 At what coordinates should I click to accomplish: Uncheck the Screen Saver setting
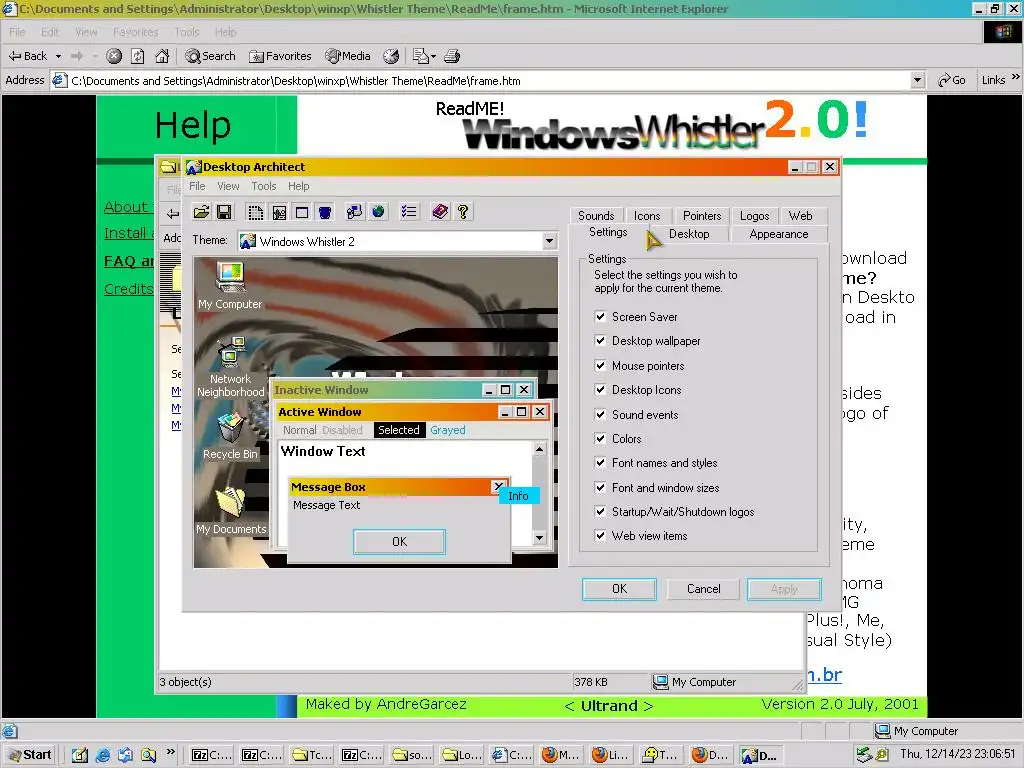point(600,317)
